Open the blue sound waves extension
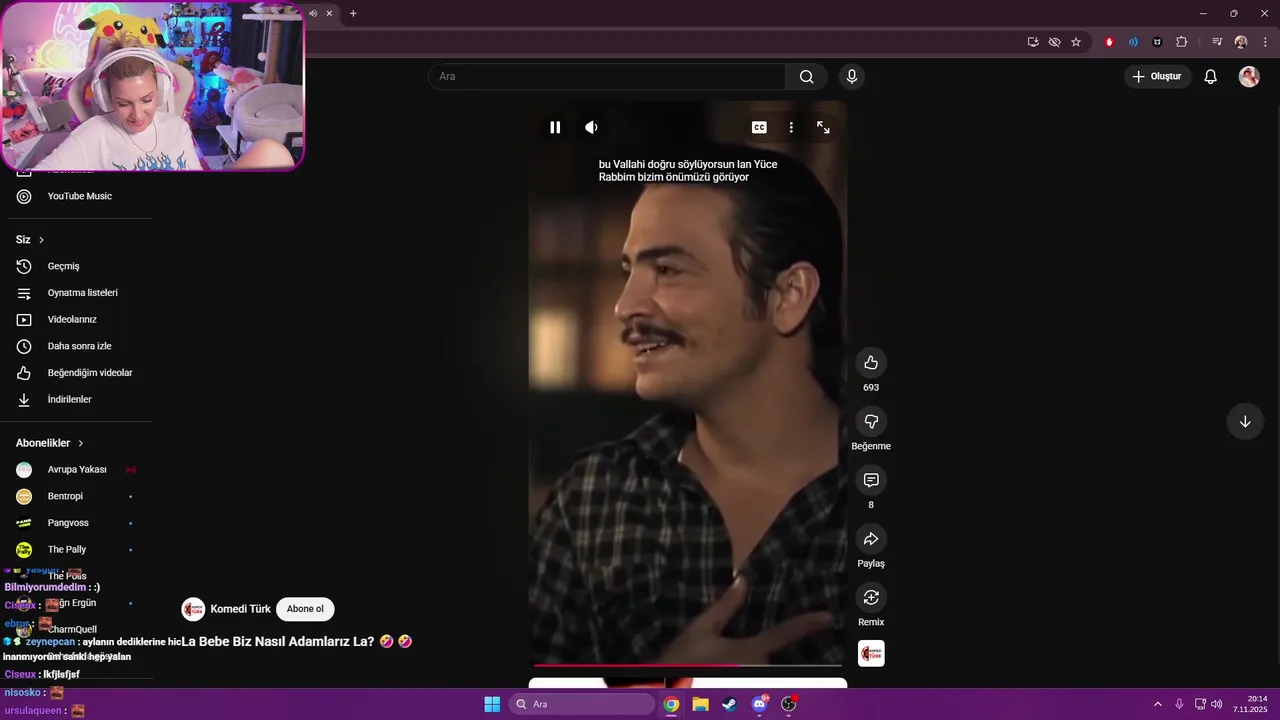Image resolution: width=1280 pixels, height=720 pixels. [1133, 42]
